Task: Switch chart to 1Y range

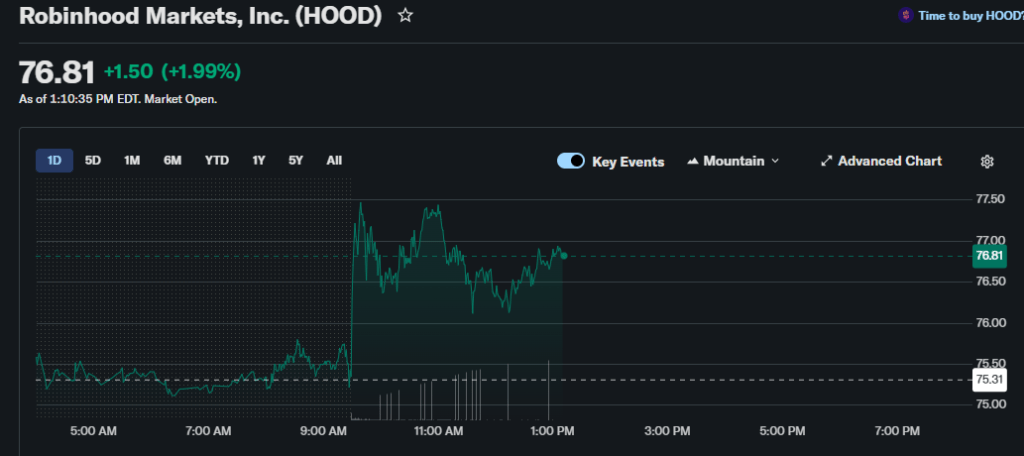Action: coord(259,160)
